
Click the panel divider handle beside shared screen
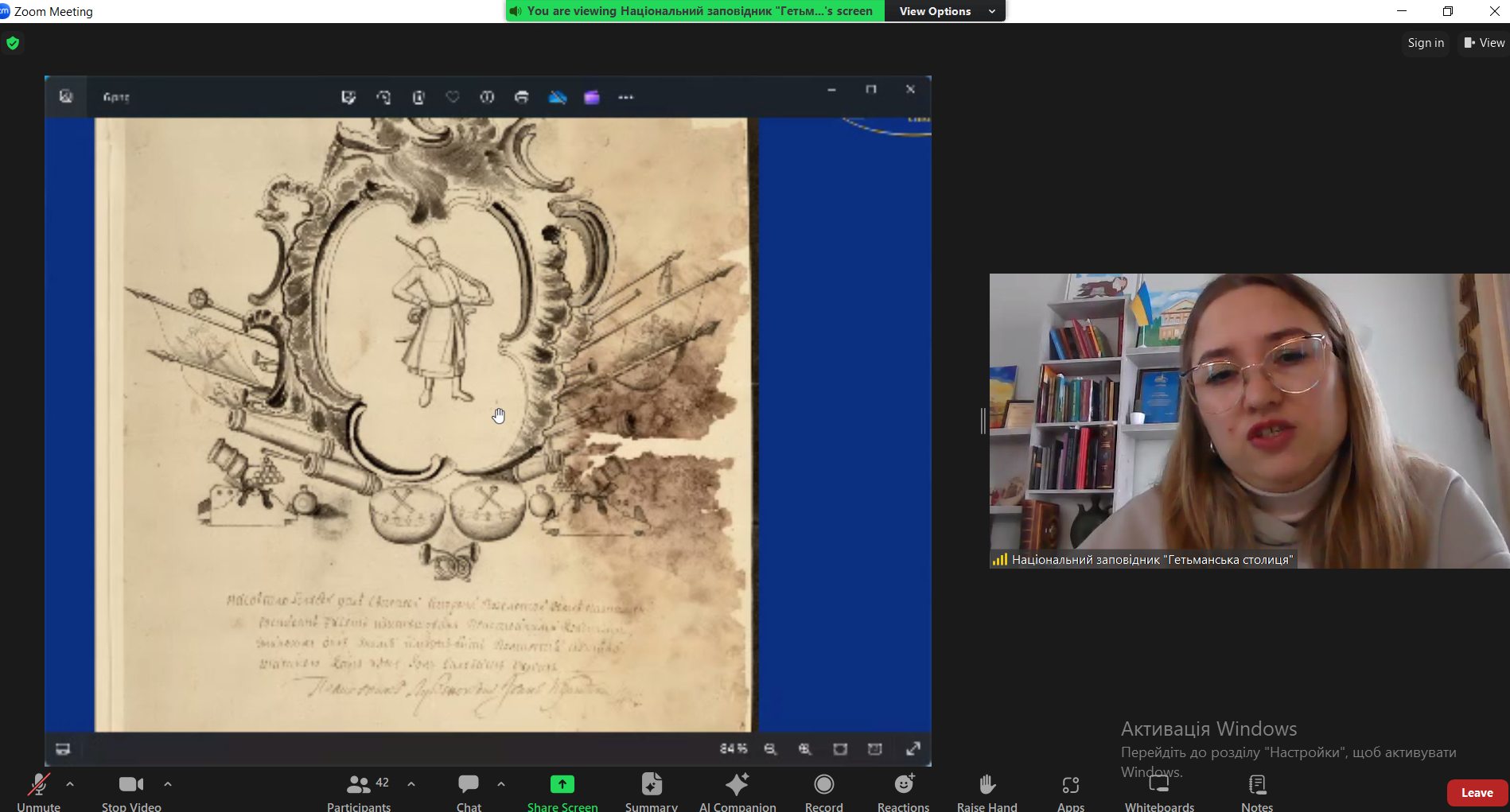coord(983,421)
